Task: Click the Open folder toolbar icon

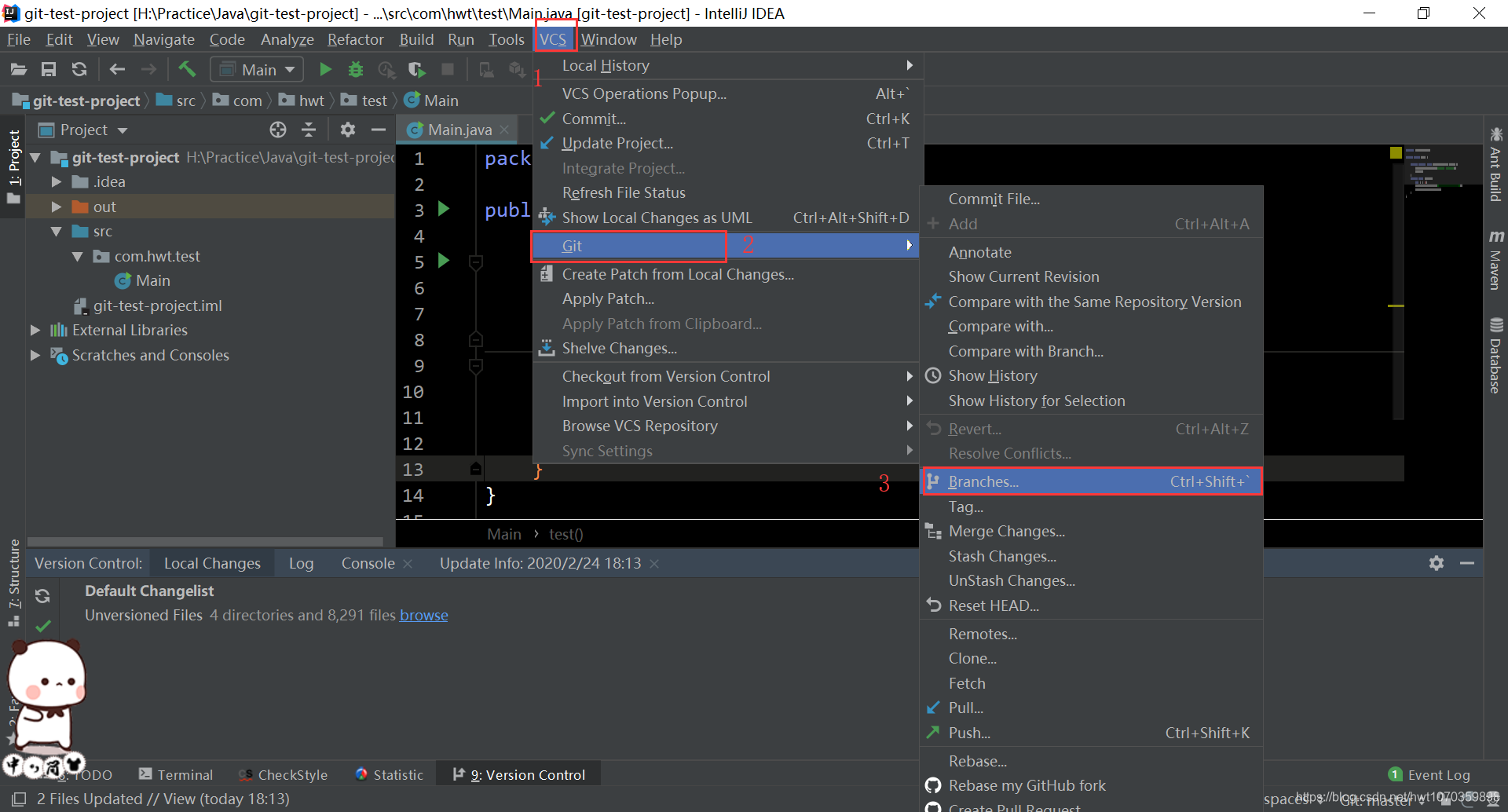Action: [x=19, y=70]
